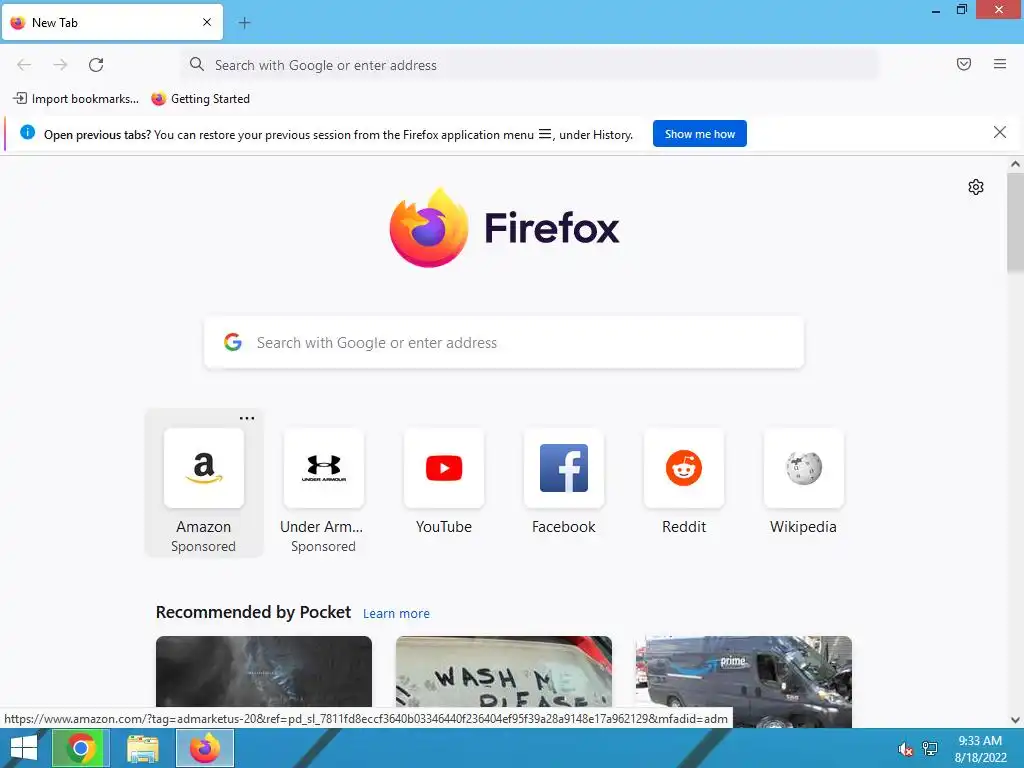Open a new tab with plus button
The height and width of the screenshot is (768, 1024).
point(244,23)
